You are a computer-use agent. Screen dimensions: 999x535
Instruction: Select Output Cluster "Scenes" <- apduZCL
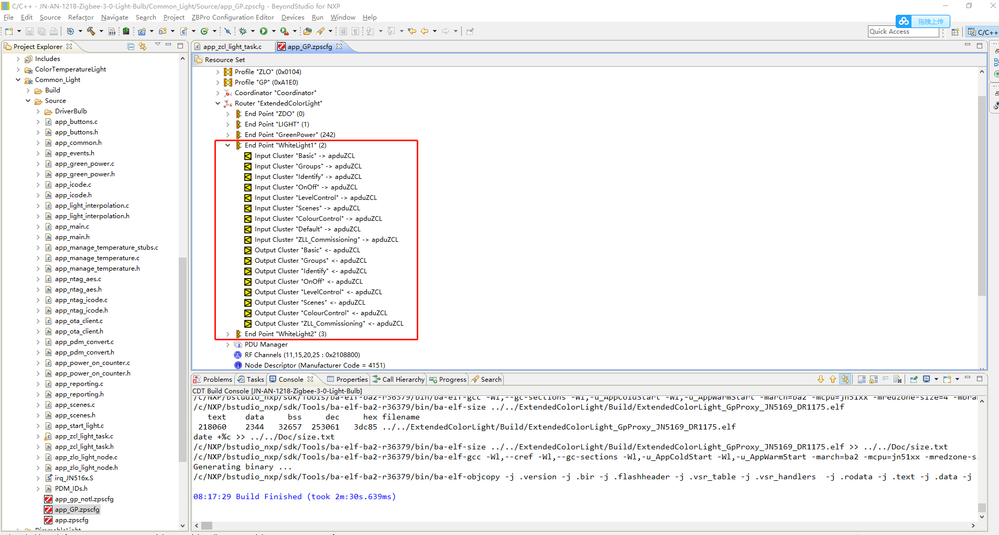(305, 303)
